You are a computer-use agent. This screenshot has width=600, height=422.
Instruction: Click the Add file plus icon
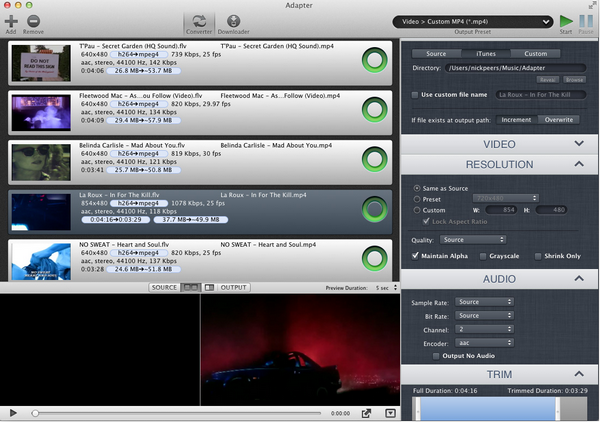(x=10, y=20)
